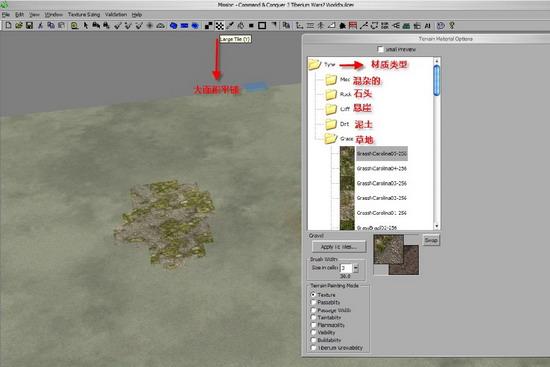Click the paint bucket flood fill icon

click(241, 25)
